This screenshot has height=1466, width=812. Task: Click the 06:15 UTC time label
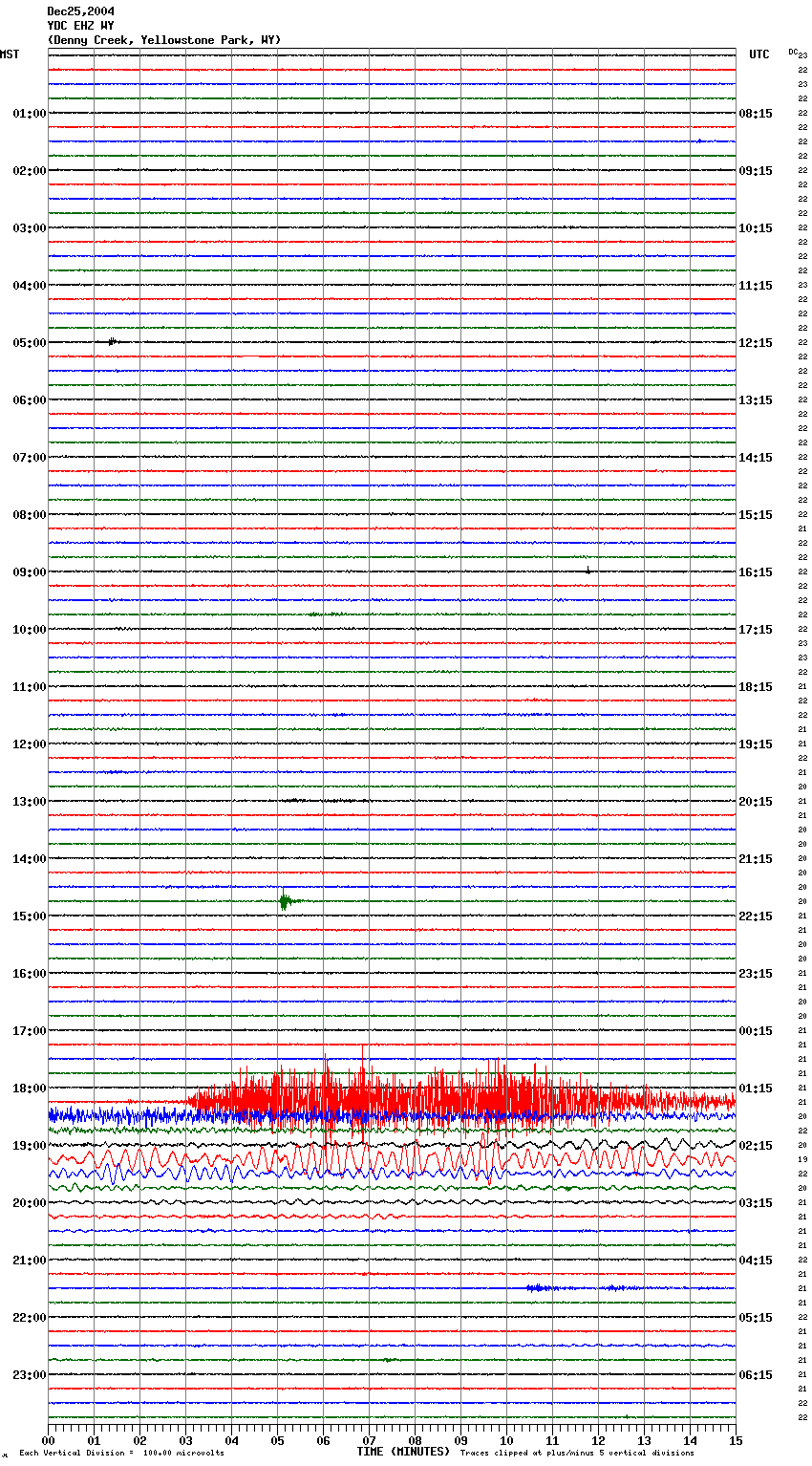[x=756, y=1375]
